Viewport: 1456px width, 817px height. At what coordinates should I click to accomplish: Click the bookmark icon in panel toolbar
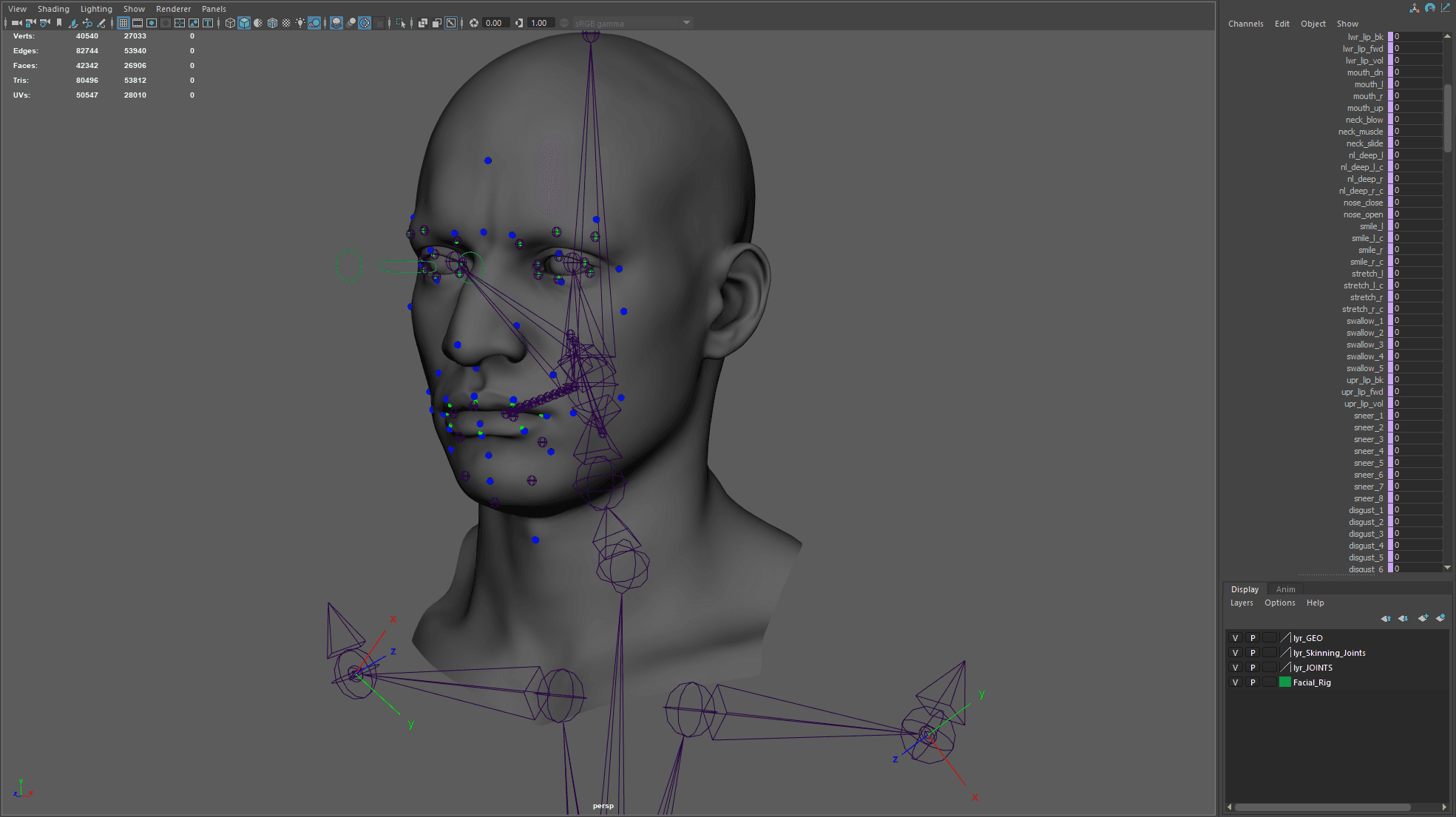pos(59,23)
